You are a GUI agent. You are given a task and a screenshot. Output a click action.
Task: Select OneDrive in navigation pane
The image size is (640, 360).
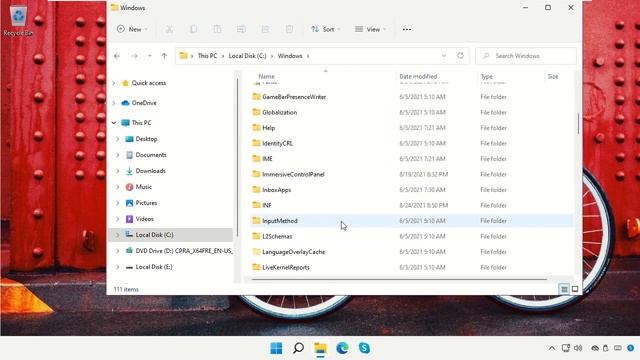(144, 103)
